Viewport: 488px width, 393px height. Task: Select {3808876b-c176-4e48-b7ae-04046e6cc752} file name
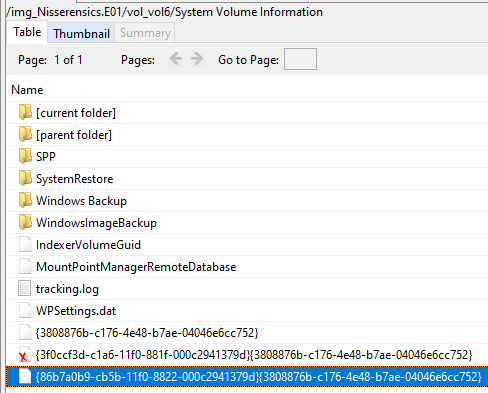point(147,333)
